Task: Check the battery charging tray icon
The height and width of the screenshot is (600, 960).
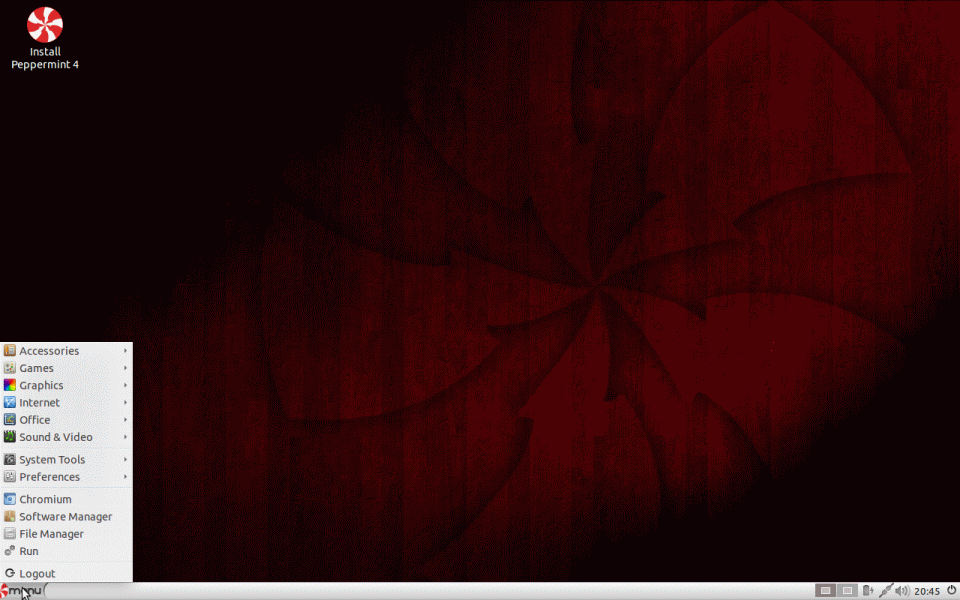Action: tap(868, 591)
